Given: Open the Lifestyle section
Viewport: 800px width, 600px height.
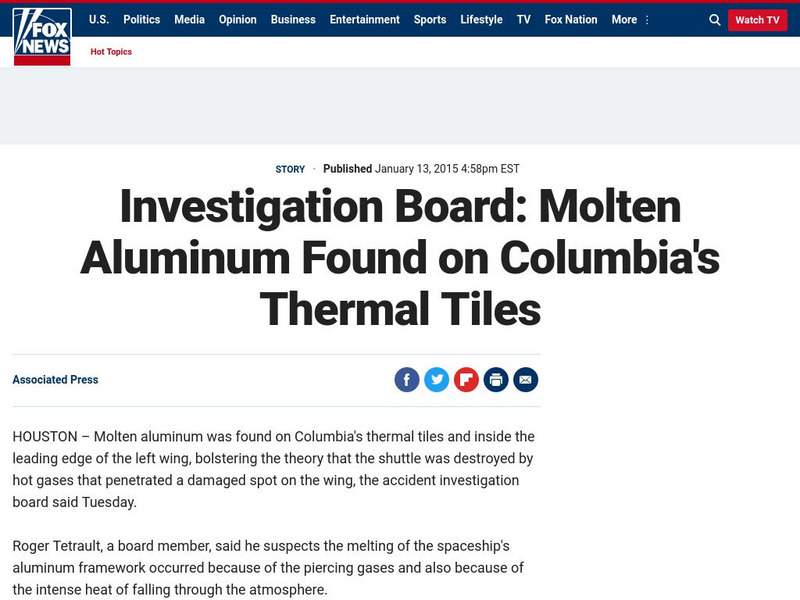Looking at the screenshot, I should [x=482, y=20].
